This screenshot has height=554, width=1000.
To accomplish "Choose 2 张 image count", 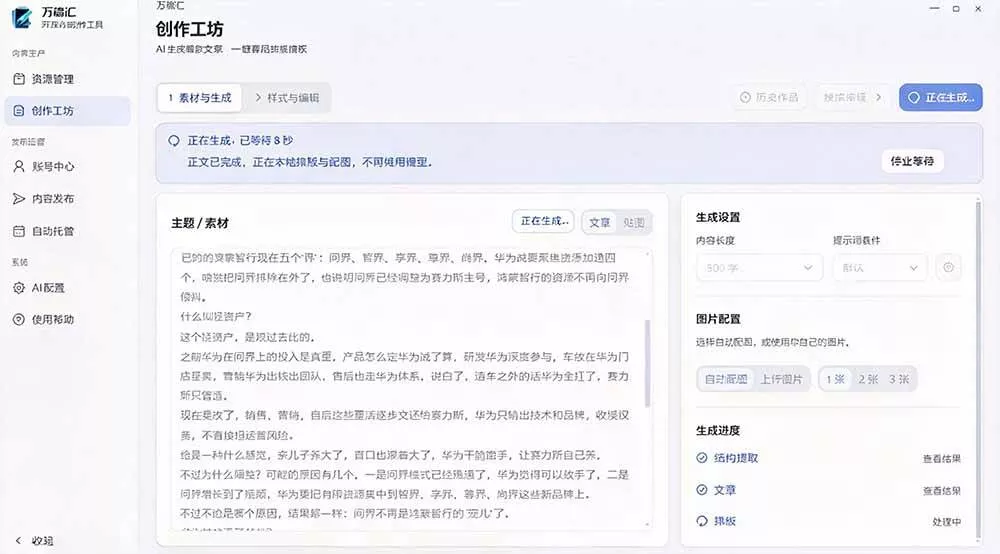I will tap(868, 379).
